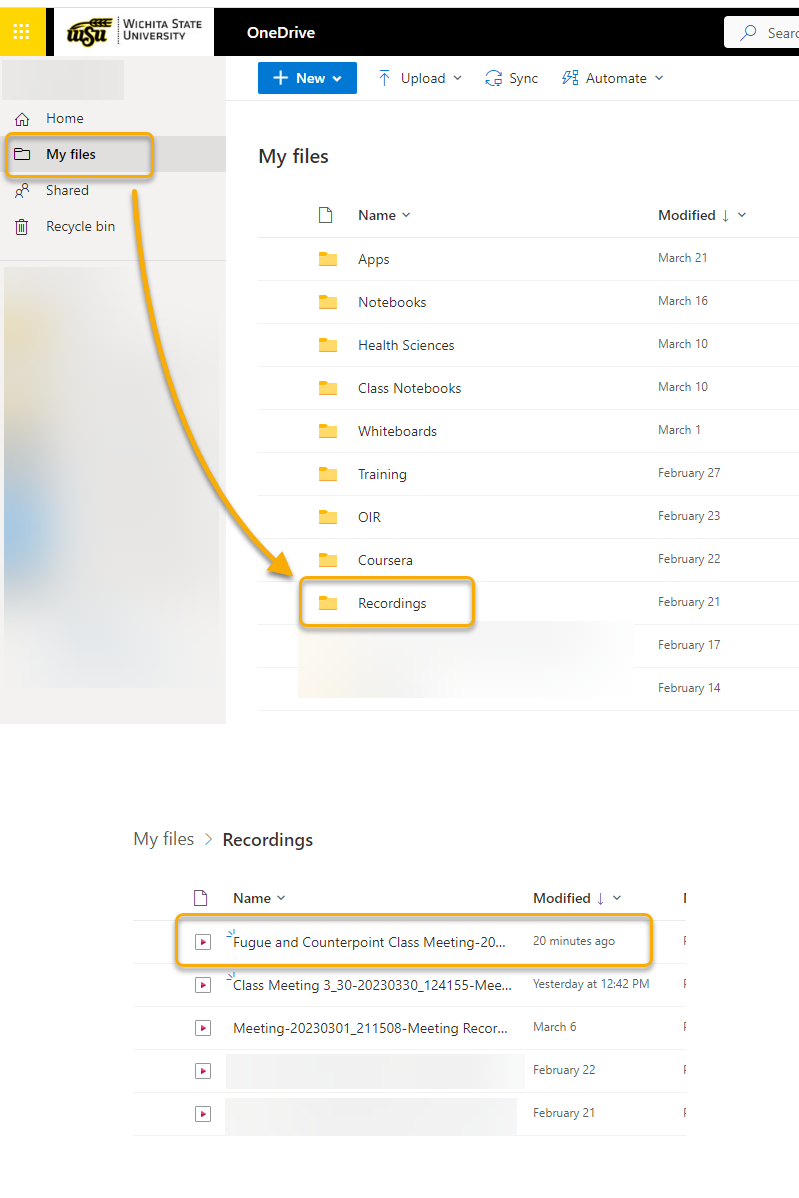Click the Wichita State University logo
This screenshot has width=799, height=1198.
[x=134, y=32]
